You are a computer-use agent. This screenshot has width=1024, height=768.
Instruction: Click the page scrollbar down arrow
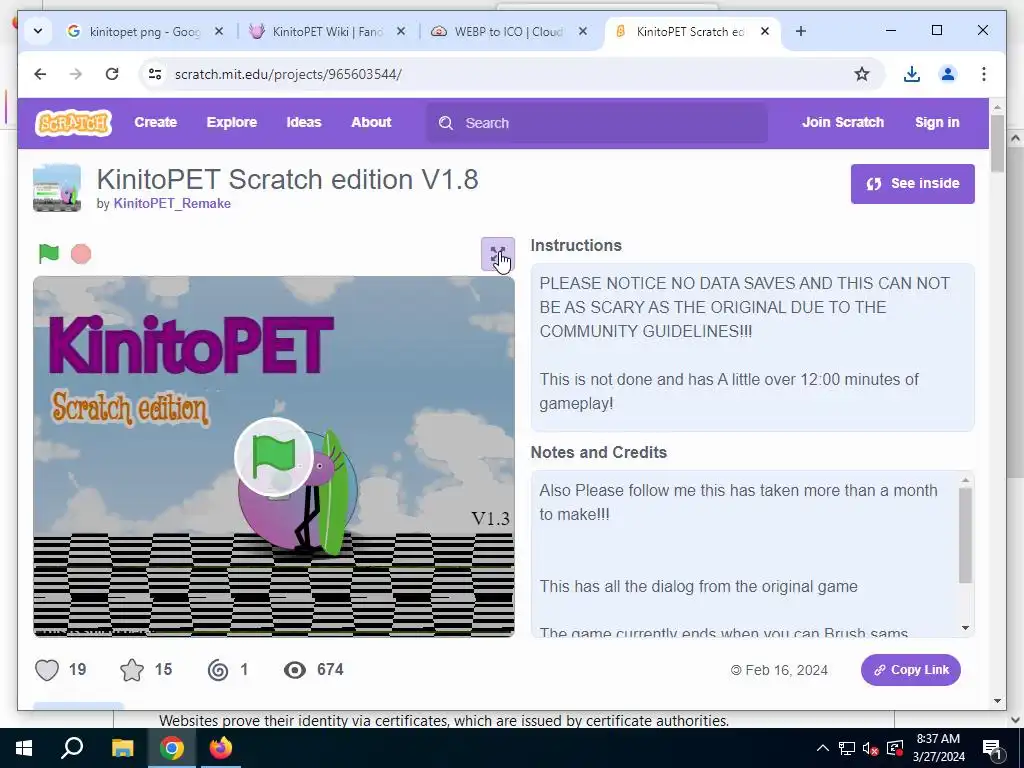pos(997,701)
